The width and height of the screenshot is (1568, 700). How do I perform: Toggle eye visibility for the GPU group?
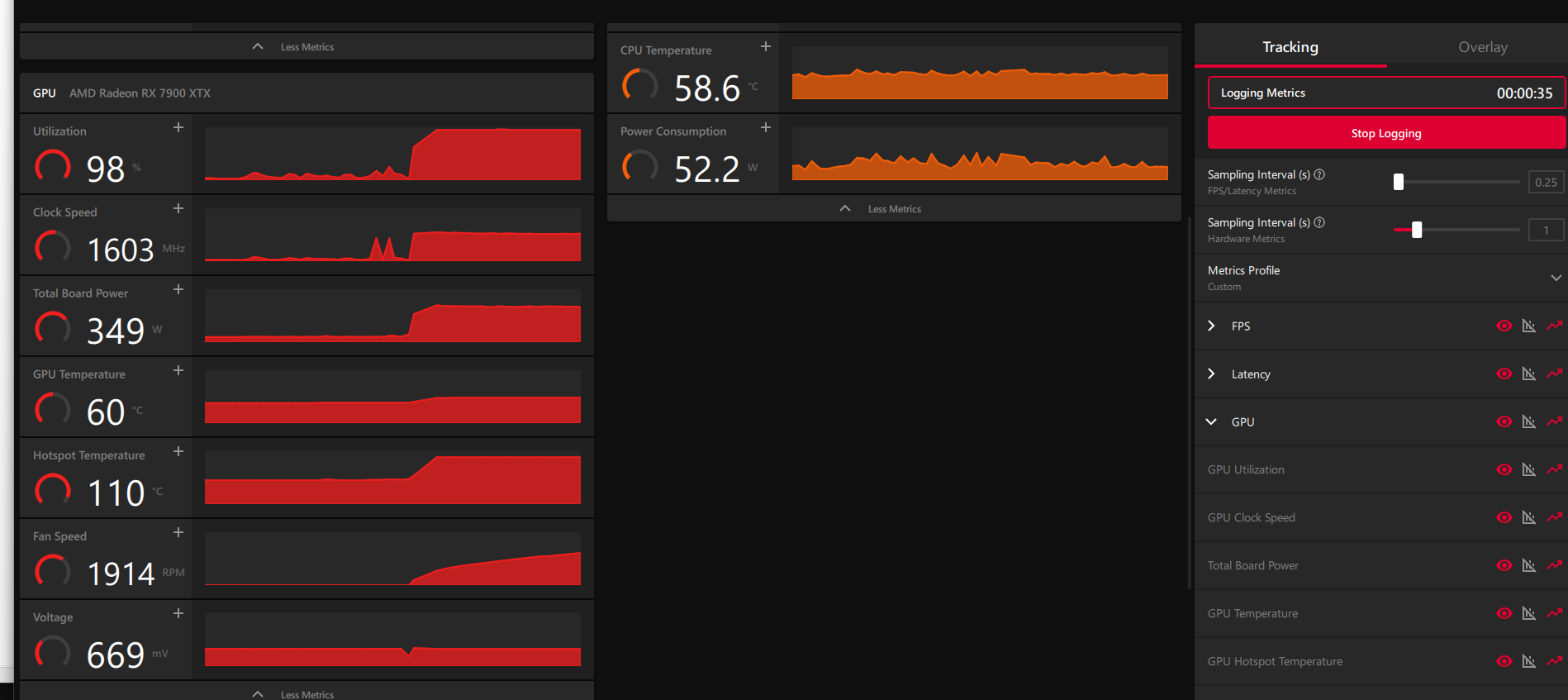pos(1504,421)
